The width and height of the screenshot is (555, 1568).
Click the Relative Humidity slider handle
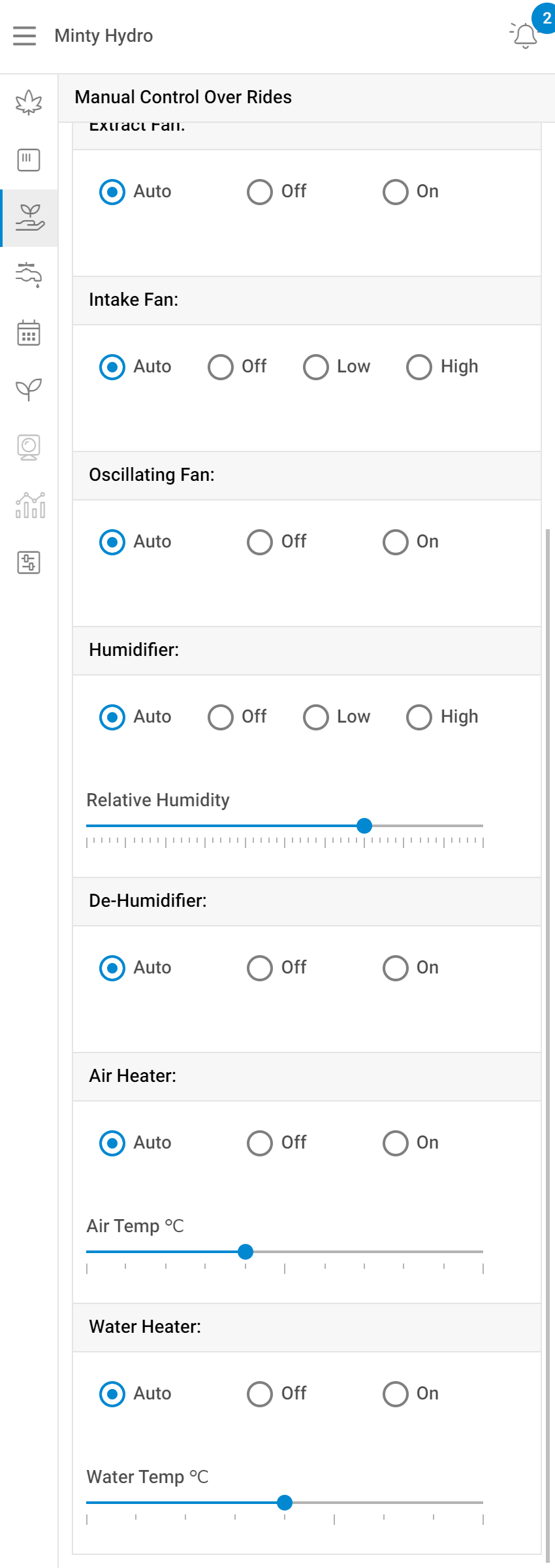coord(364,826)
